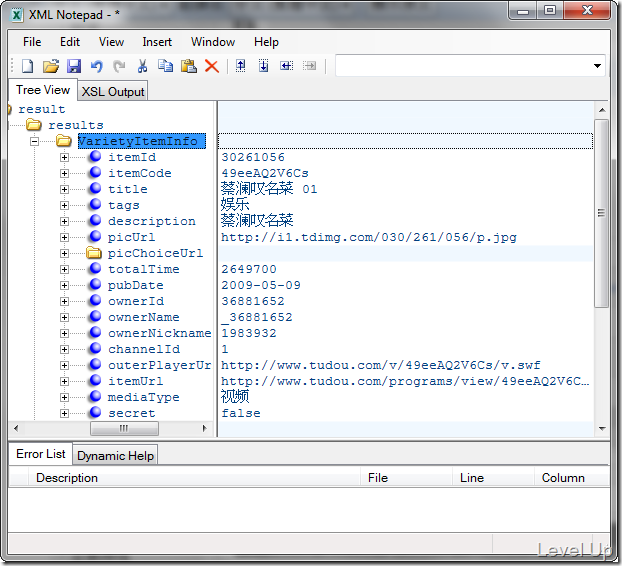Click the blue element ball beside secret
The height and width of the screenshot is (566, 622).
point(95,413)
